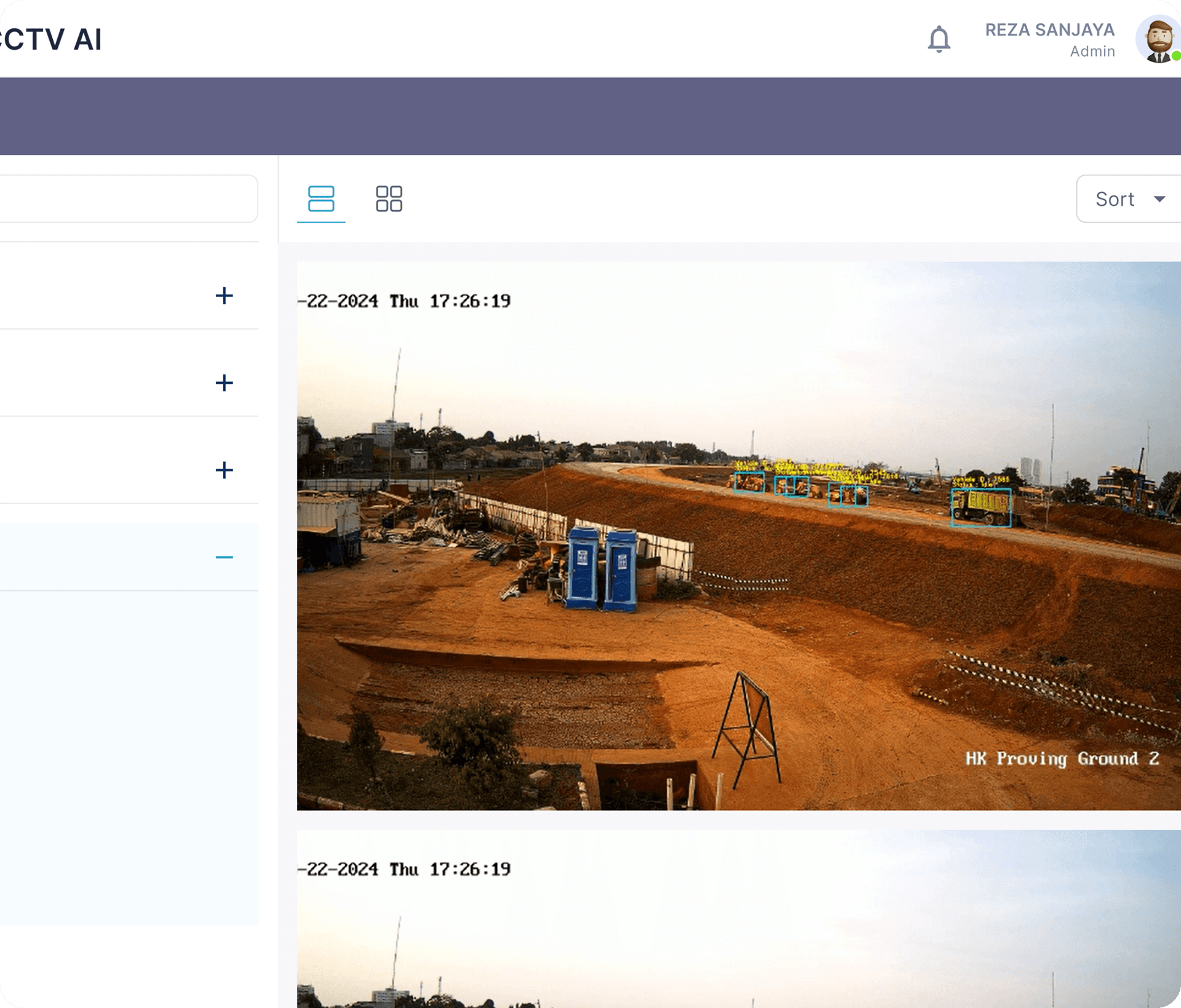Viewport: 1181px width, 1008px height.
Task: Select the detected yellow truck box
Action: point(980,507)
